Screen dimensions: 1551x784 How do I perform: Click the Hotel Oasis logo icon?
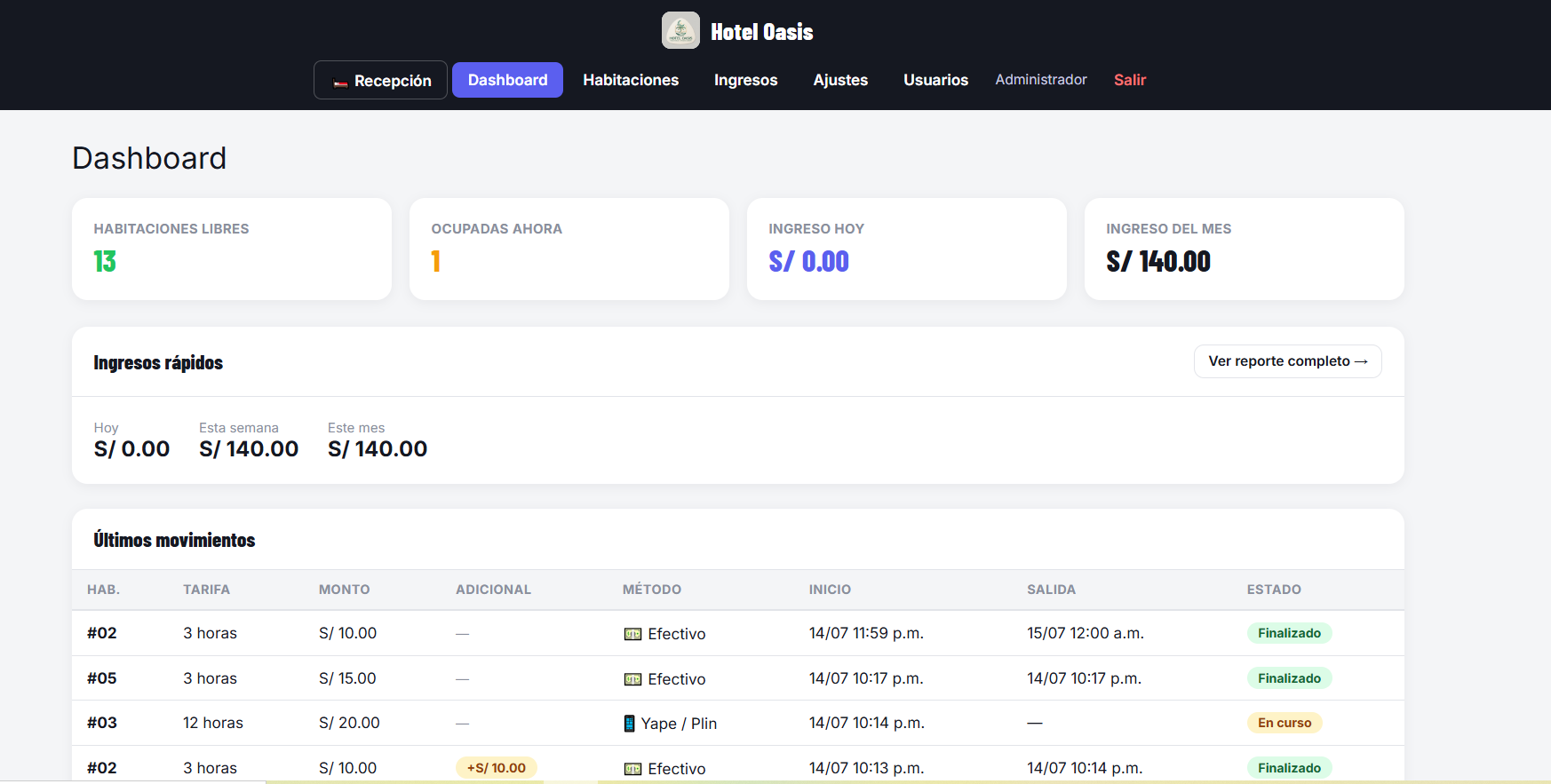pos(680,30)
